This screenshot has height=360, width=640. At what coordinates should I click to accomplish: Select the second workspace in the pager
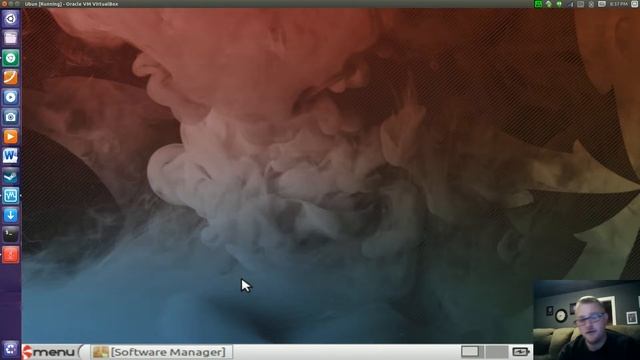[x=497, y=351]
